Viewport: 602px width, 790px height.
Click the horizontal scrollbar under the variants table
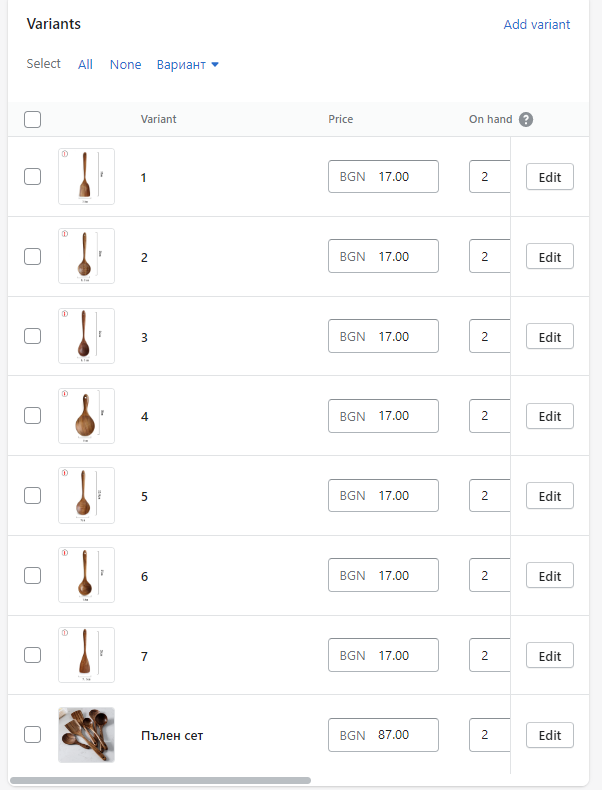coord(160,780)
